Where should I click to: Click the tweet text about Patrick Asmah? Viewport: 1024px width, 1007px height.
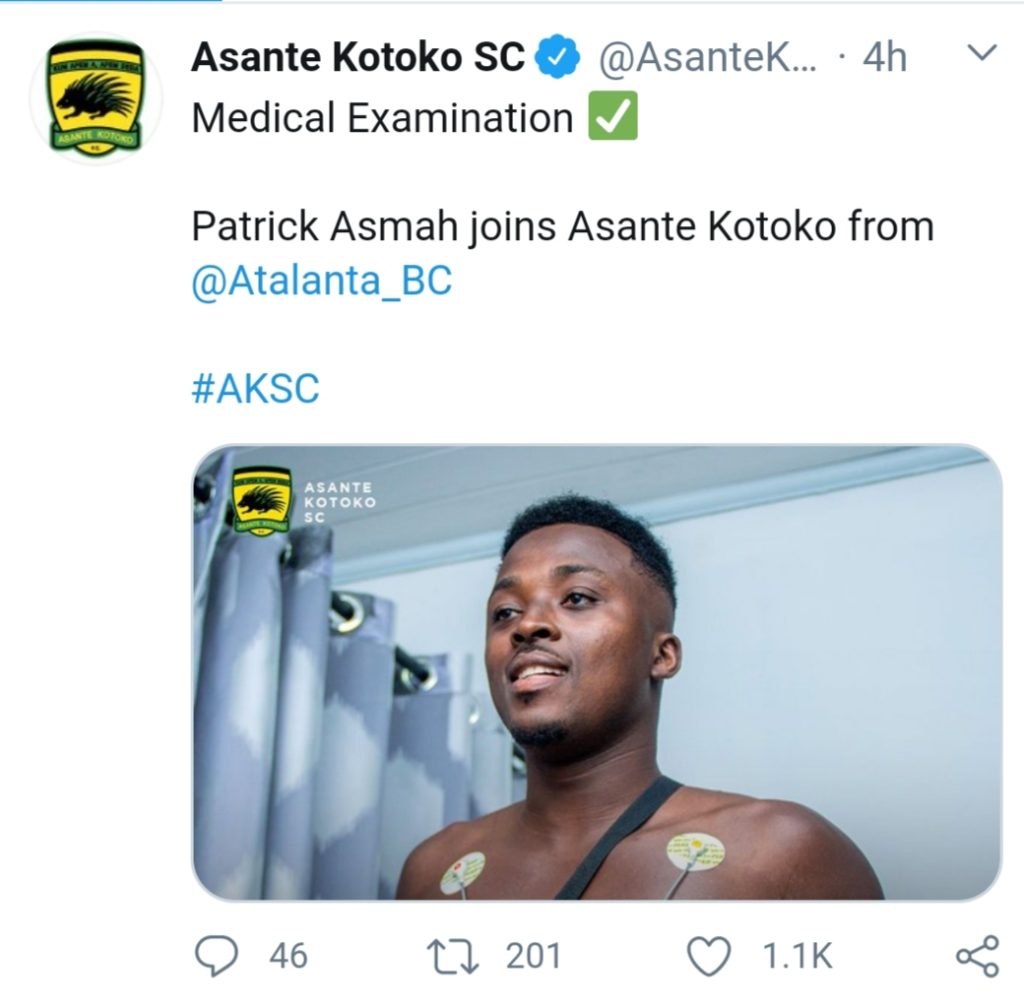pos(561,226)
